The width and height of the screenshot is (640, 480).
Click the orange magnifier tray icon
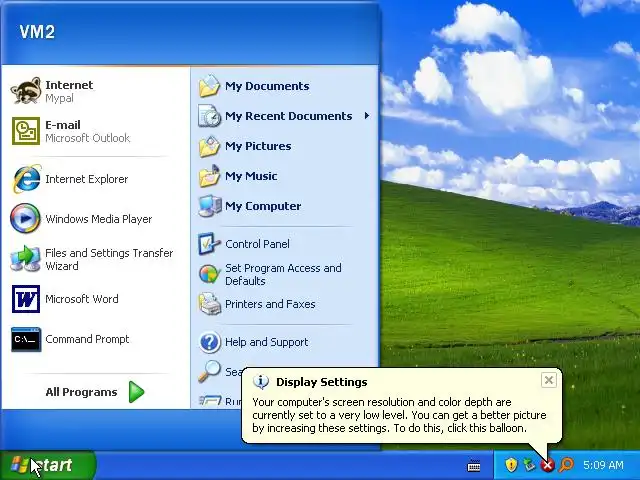click(x=566, y=464)
